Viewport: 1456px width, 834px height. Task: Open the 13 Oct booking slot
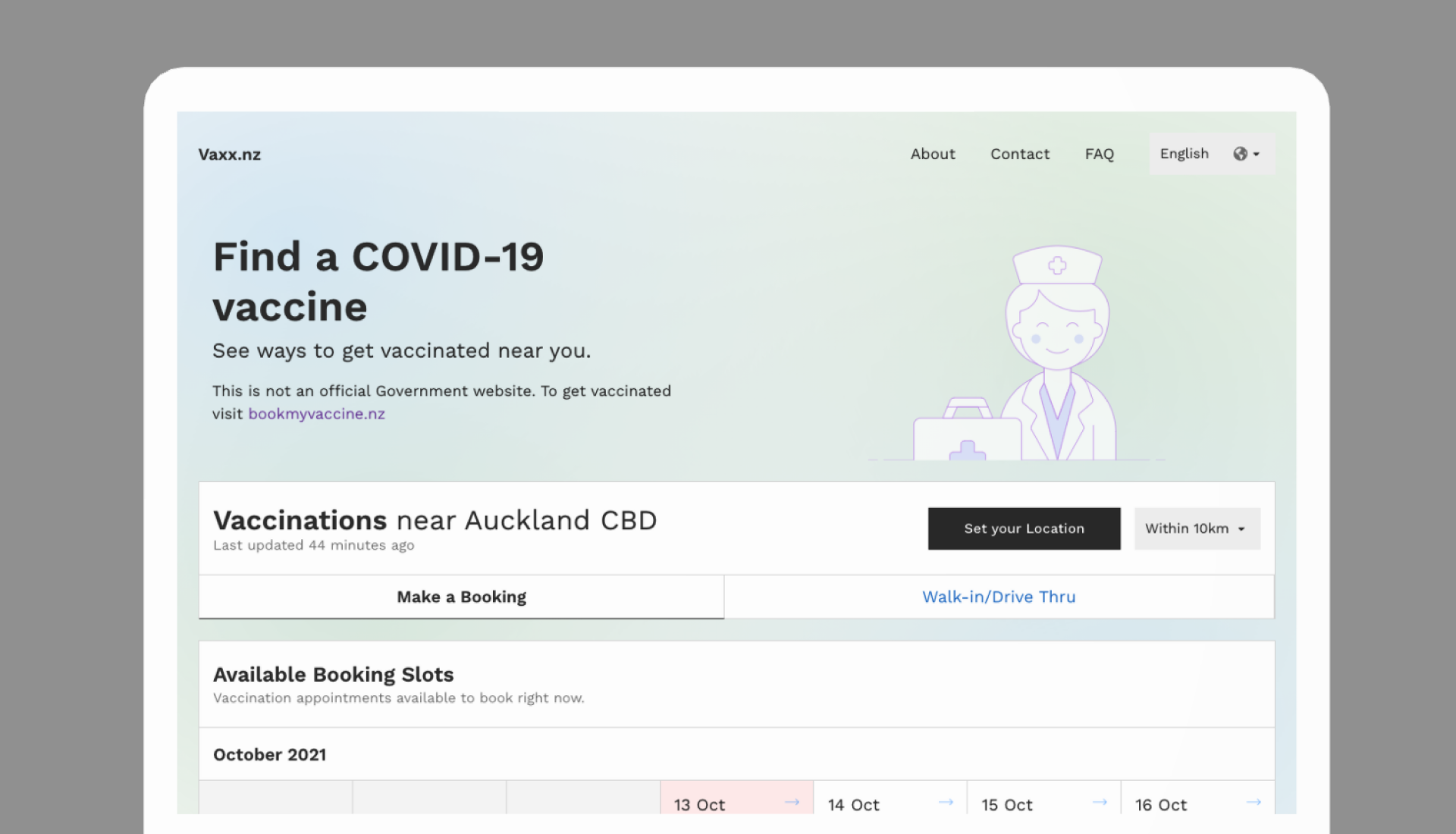pyautogui.click(x=736, y=798)
